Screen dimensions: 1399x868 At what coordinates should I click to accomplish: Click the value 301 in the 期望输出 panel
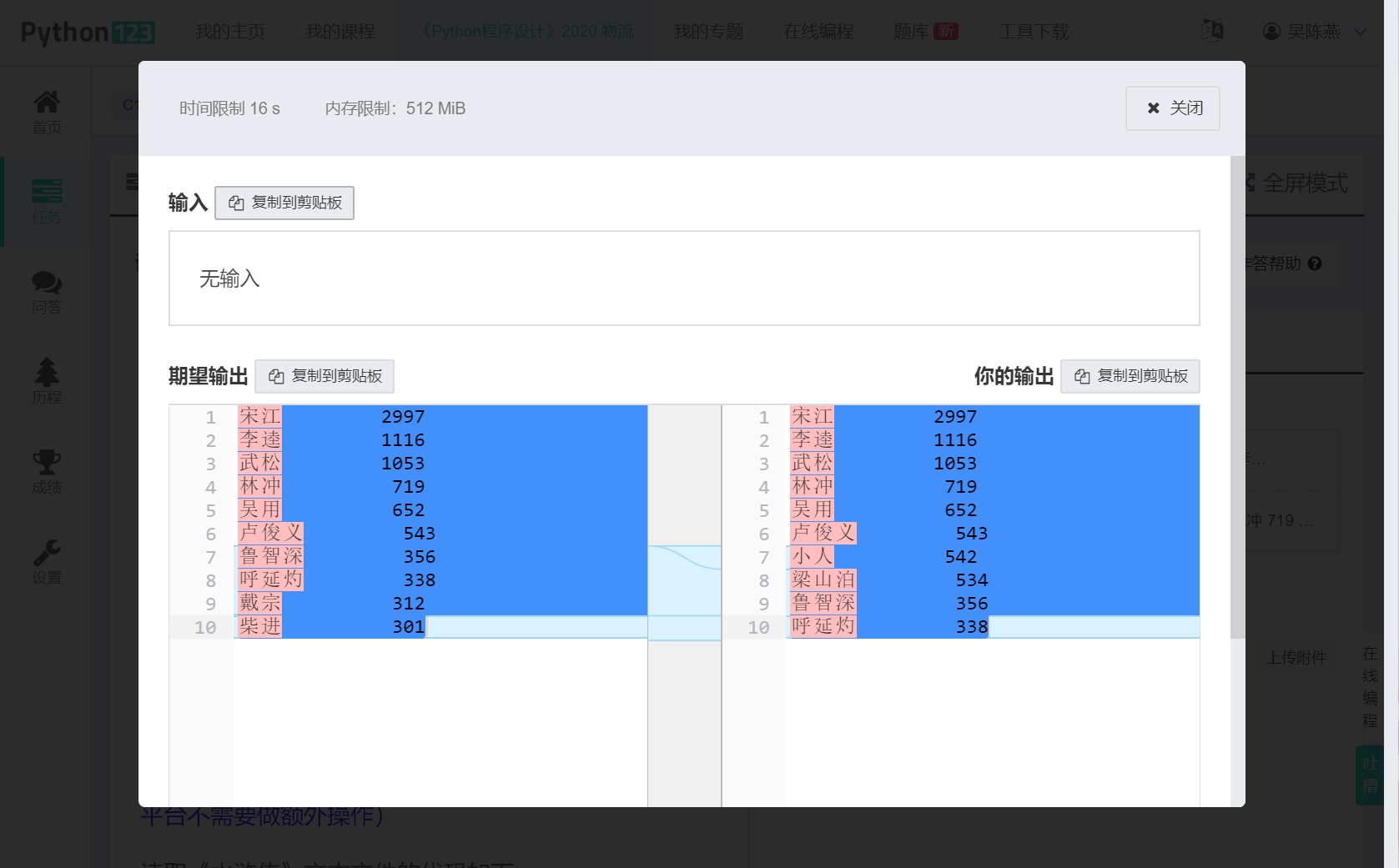409,626
